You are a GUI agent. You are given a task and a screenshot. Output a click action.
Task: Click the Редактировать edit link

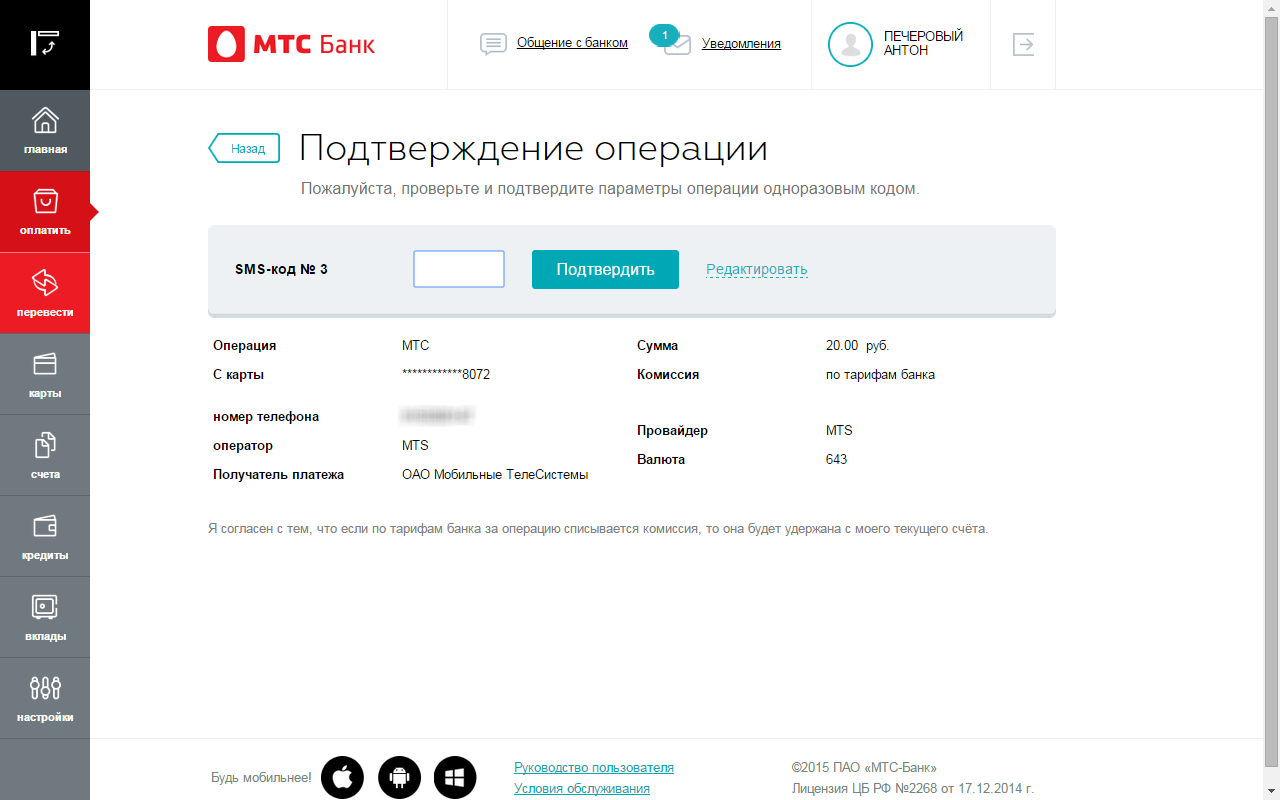[756, 269]
